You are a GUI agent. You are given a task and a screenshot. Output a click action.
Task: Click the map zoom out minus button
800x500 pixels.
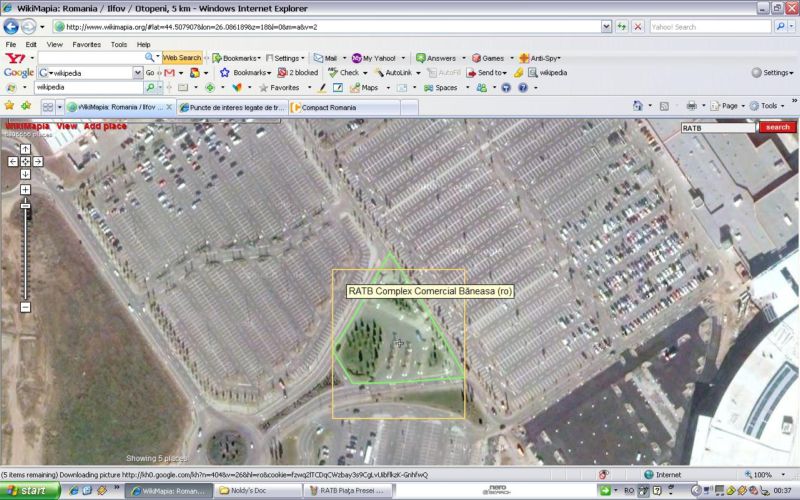coord(25,307)
